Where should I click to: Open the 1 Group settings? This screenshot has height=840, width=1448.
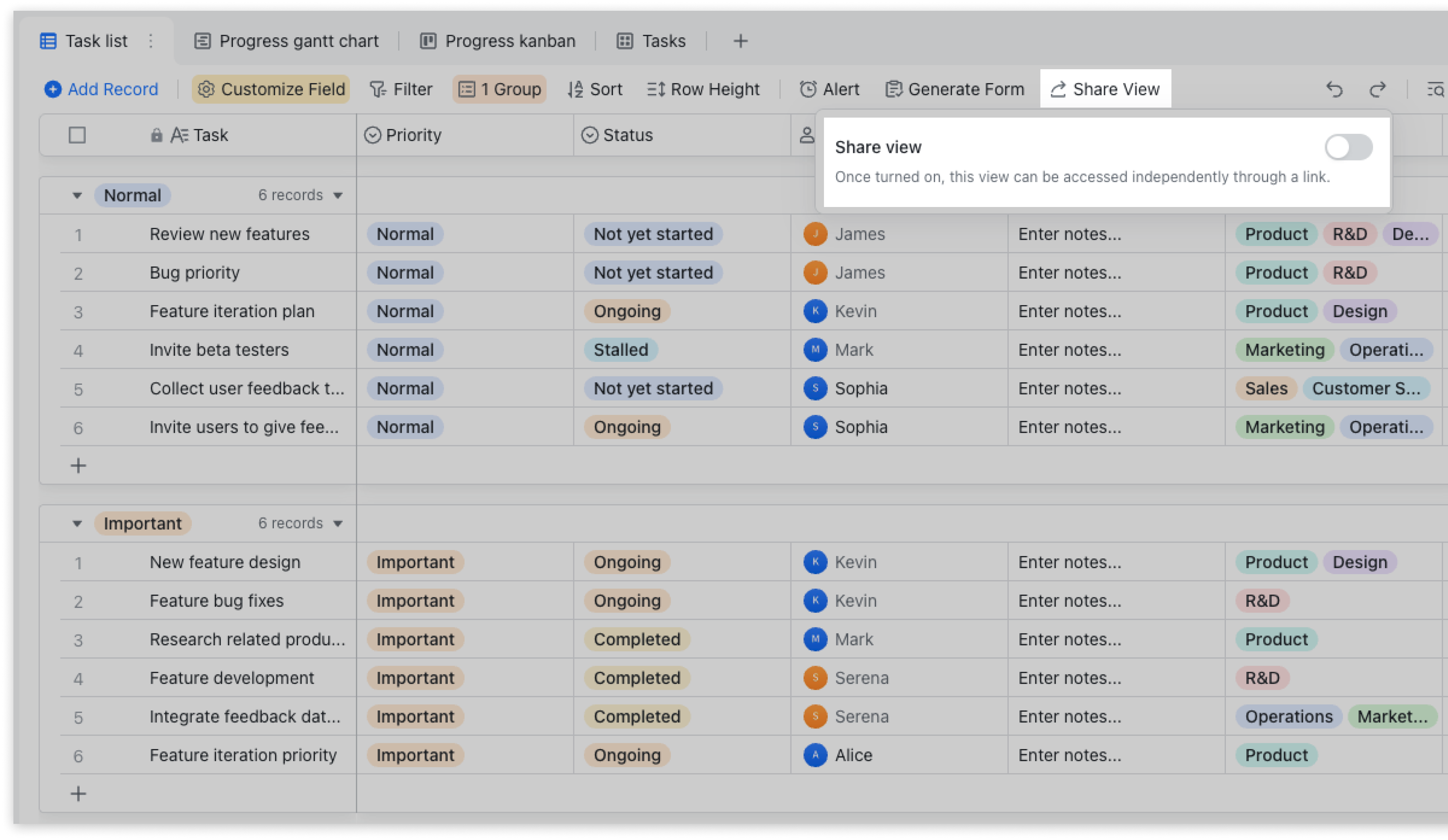pos(499,89)
